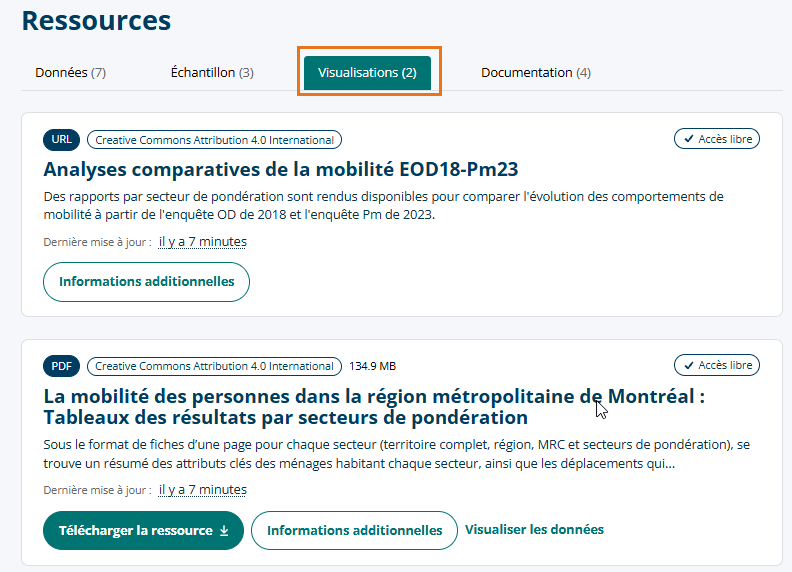Screen dimensions: 792x572
Task: Click the Accès libre badge on Analyses comparatives card
Action: 717,139
